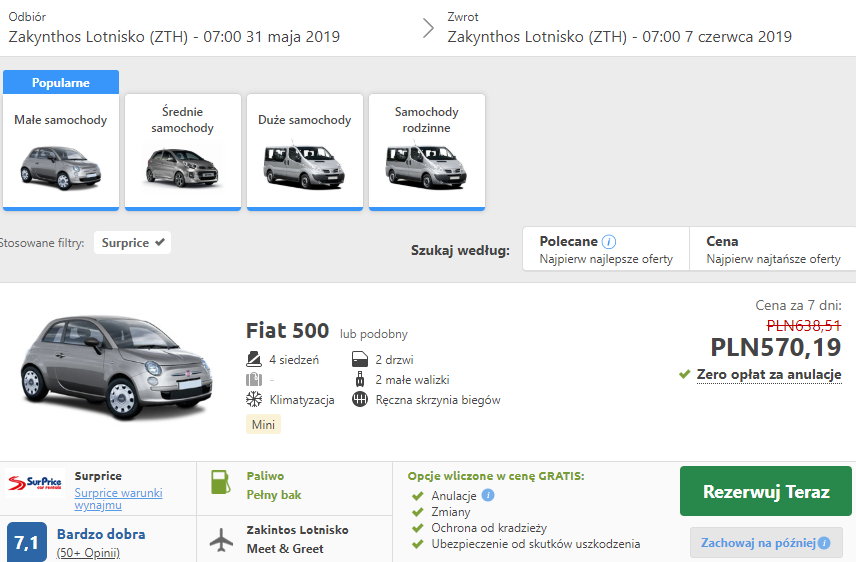Open the 50+ Opinii reviews link
The height and width of the screenshot is (562, 856).
[x=88, y=553]
